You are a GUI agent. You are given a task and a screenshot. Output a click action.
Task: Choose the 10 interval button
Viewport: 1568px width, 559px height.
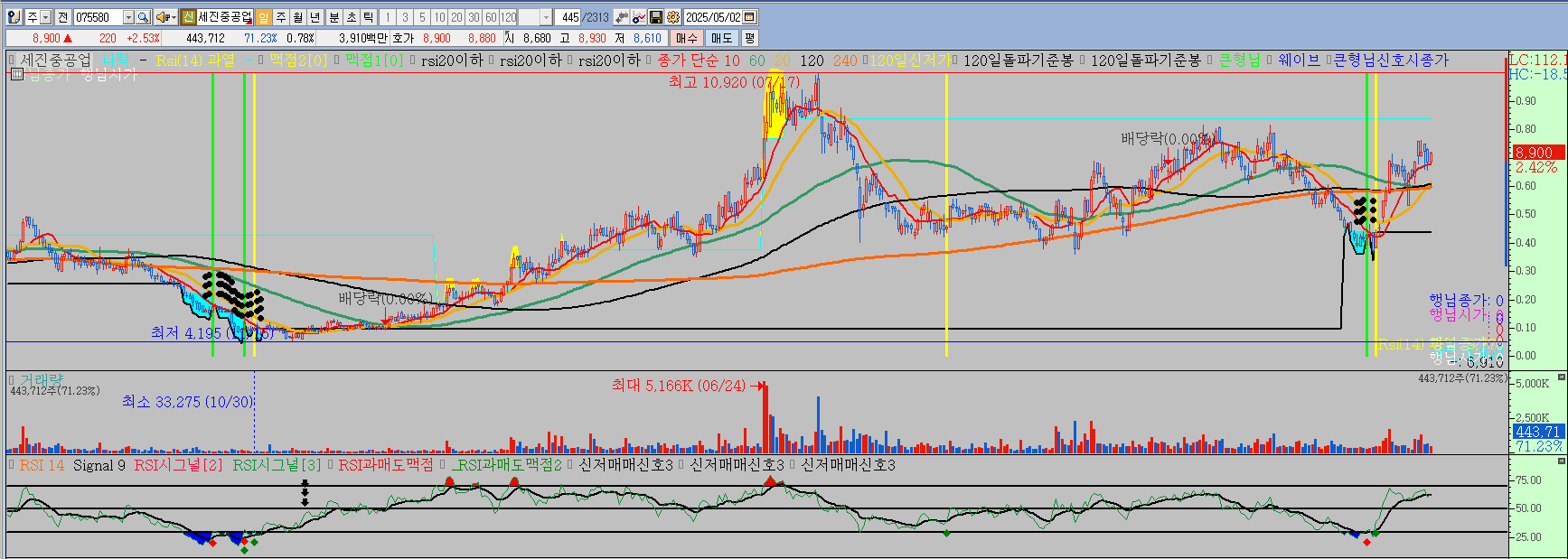coord(439,17)
